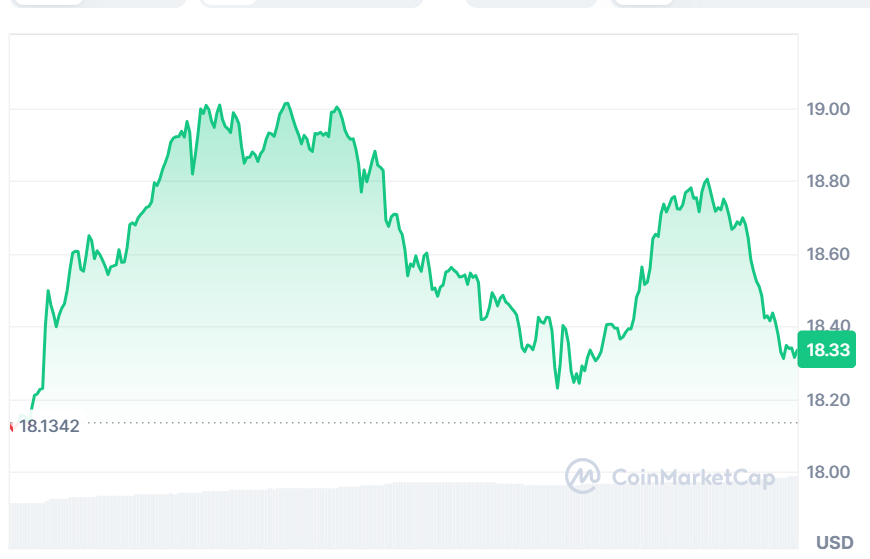Click the 18.1342 opening price label

[x=49, y=426]
